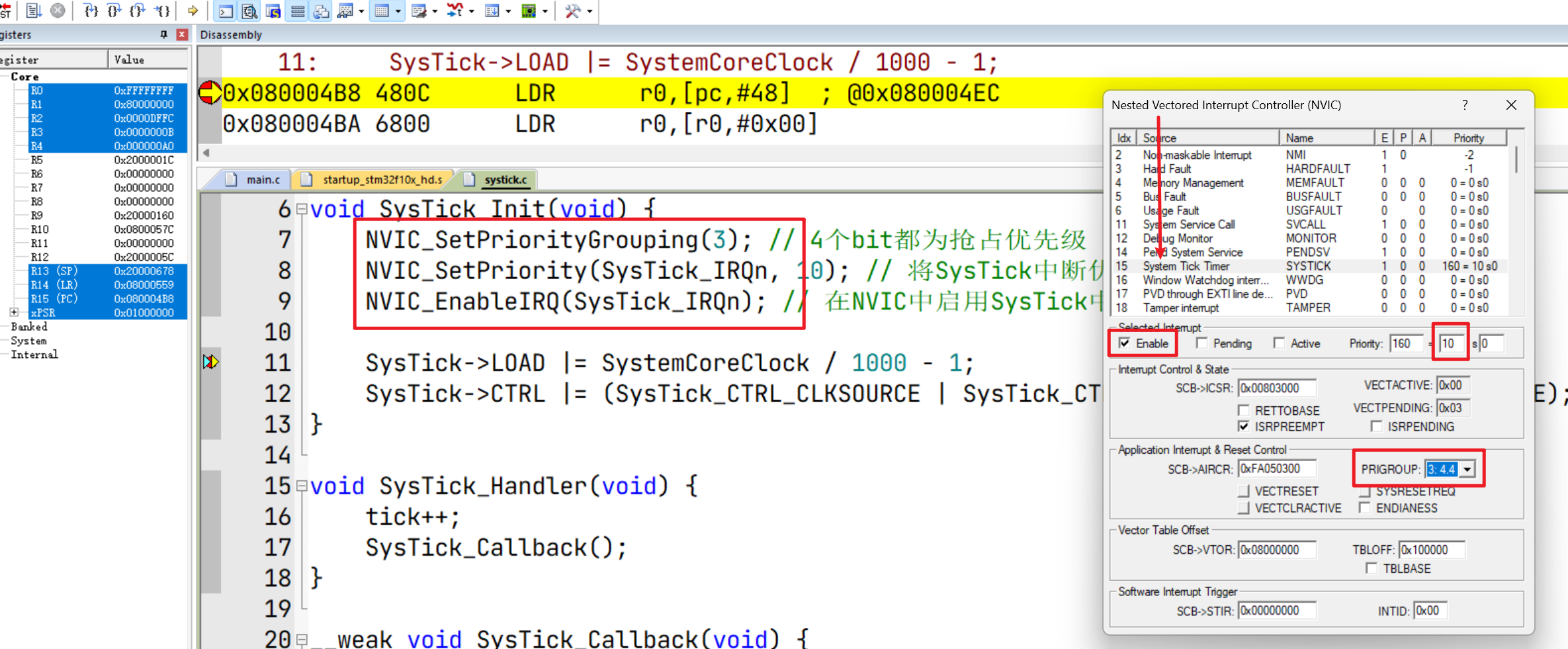Screen dimensions: 1568x649
Task: Select the Banked registers group
Action: click(x=29, y=327)
